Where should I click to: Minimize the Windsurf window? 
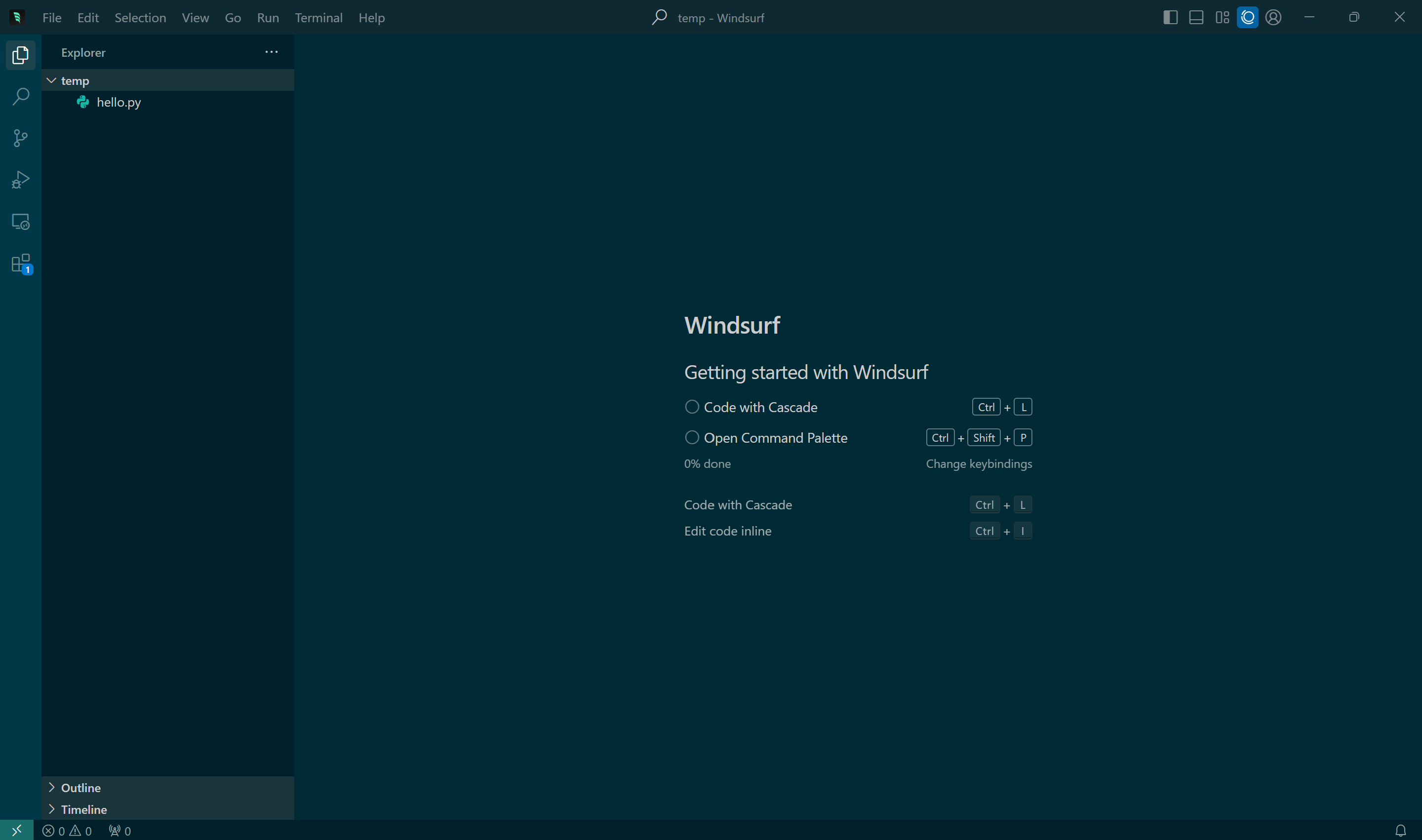click(1309, 18)
